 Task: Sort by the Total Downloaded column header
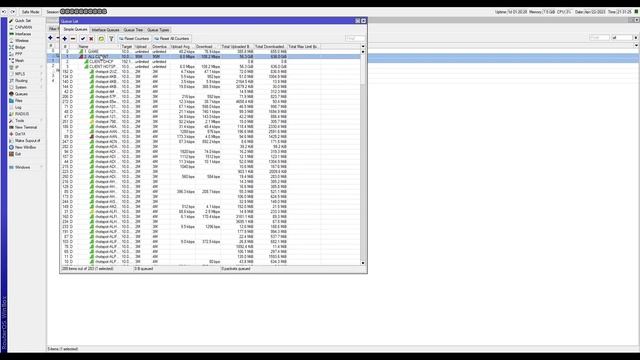(271, 47)
